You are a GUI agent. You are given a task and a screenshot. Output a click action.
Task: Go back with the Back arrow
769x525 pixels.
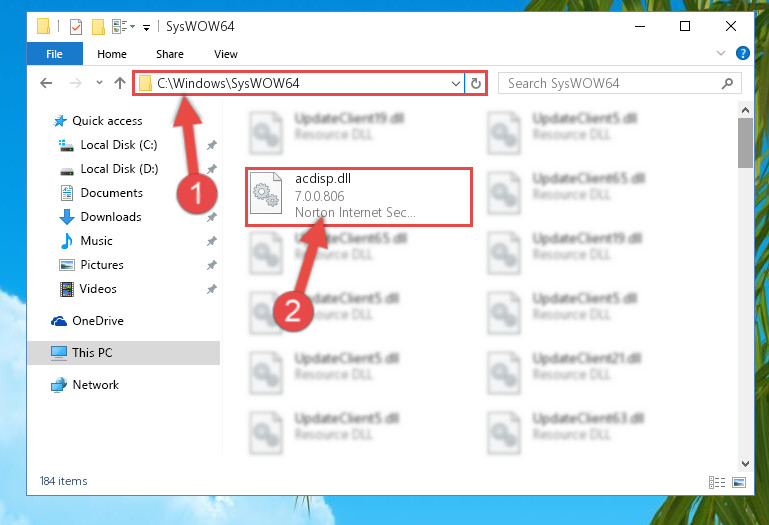[46, 83]
